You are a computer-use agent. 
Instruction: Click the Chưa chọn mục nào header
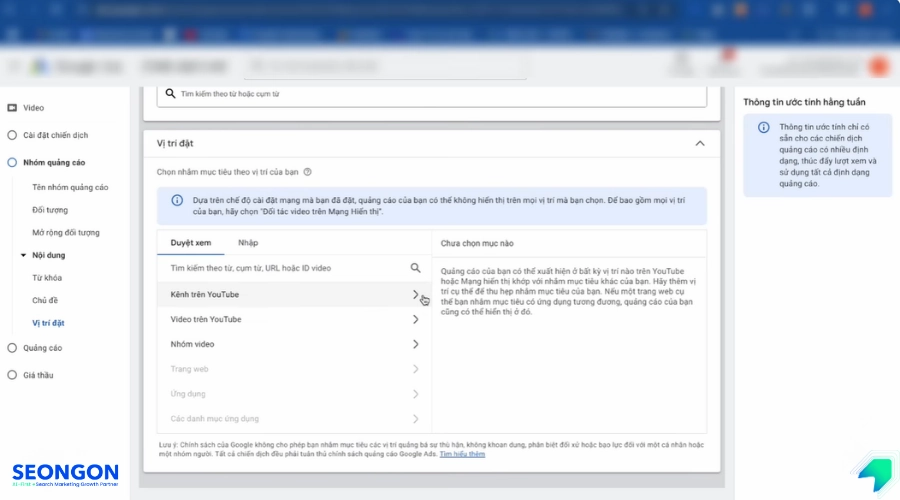[x=477, y=243]
